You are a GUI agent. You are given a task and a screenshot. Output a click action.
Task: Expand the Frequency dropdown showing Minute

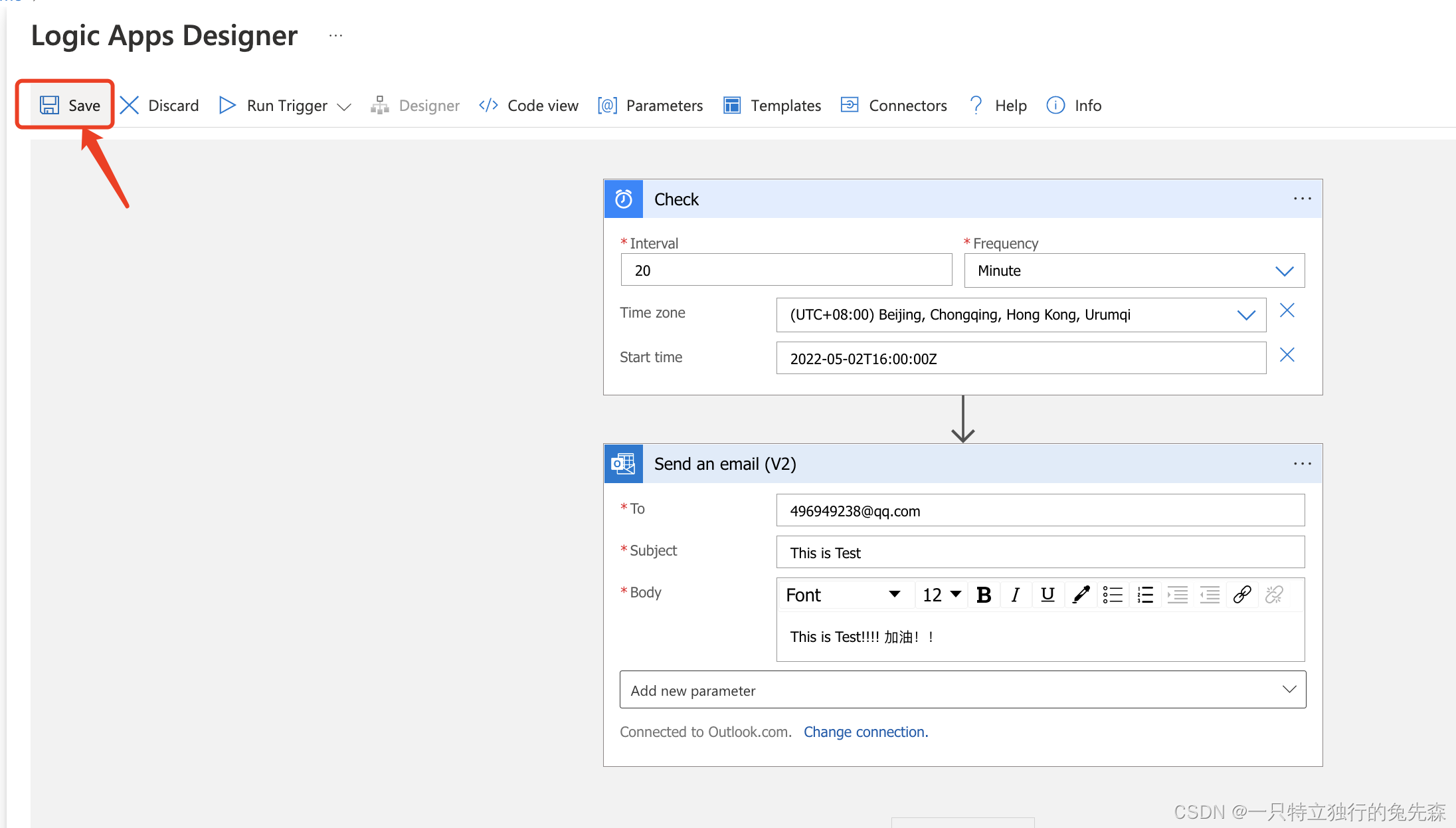(x=1134, y=270)
